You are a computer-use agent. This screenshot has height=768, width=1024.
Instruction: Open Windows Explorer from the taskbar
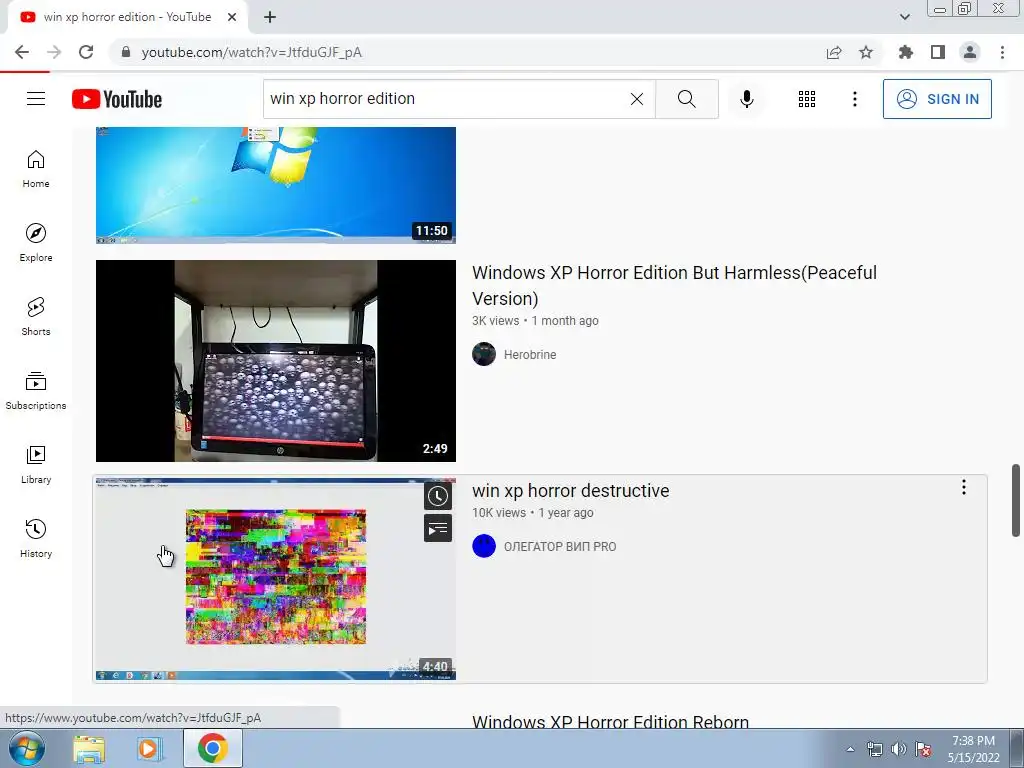89,748
